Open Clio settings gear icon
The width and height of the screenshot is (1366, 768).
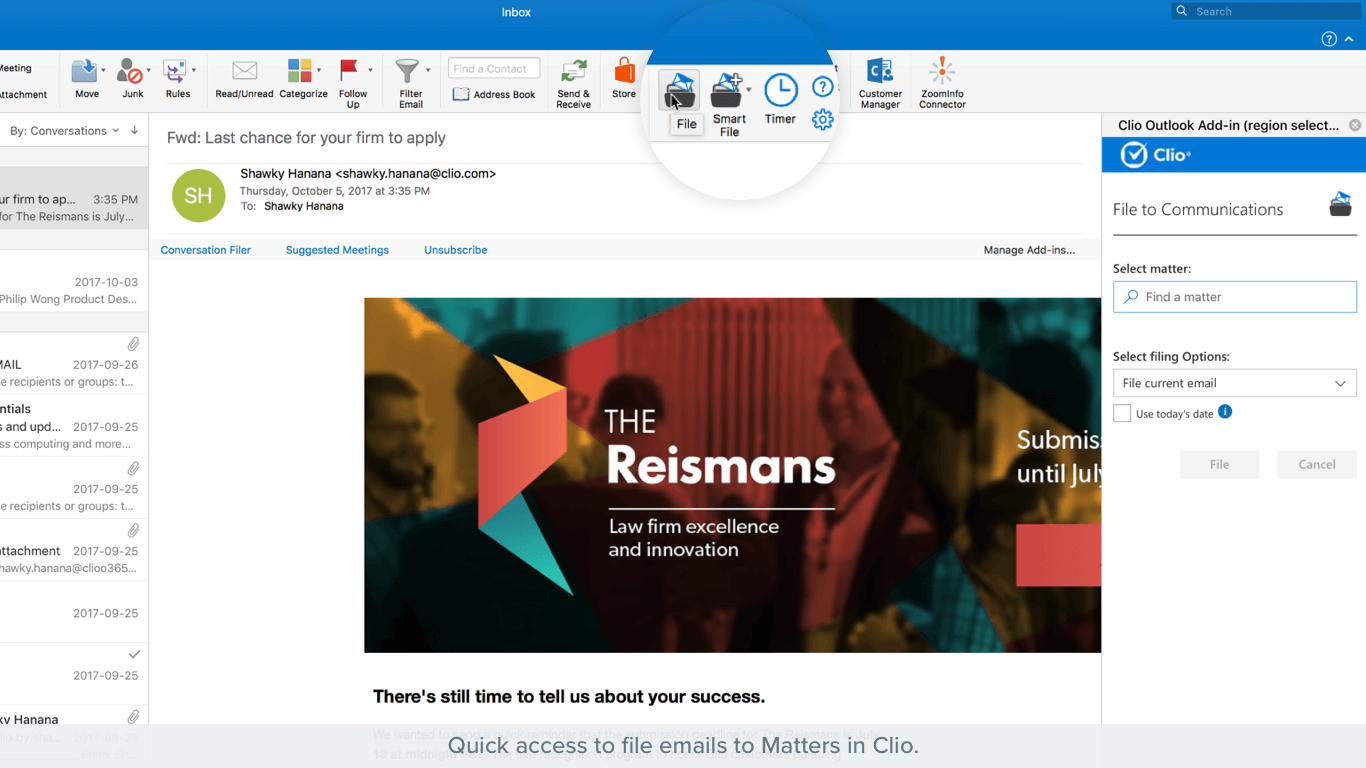[822, 120]
